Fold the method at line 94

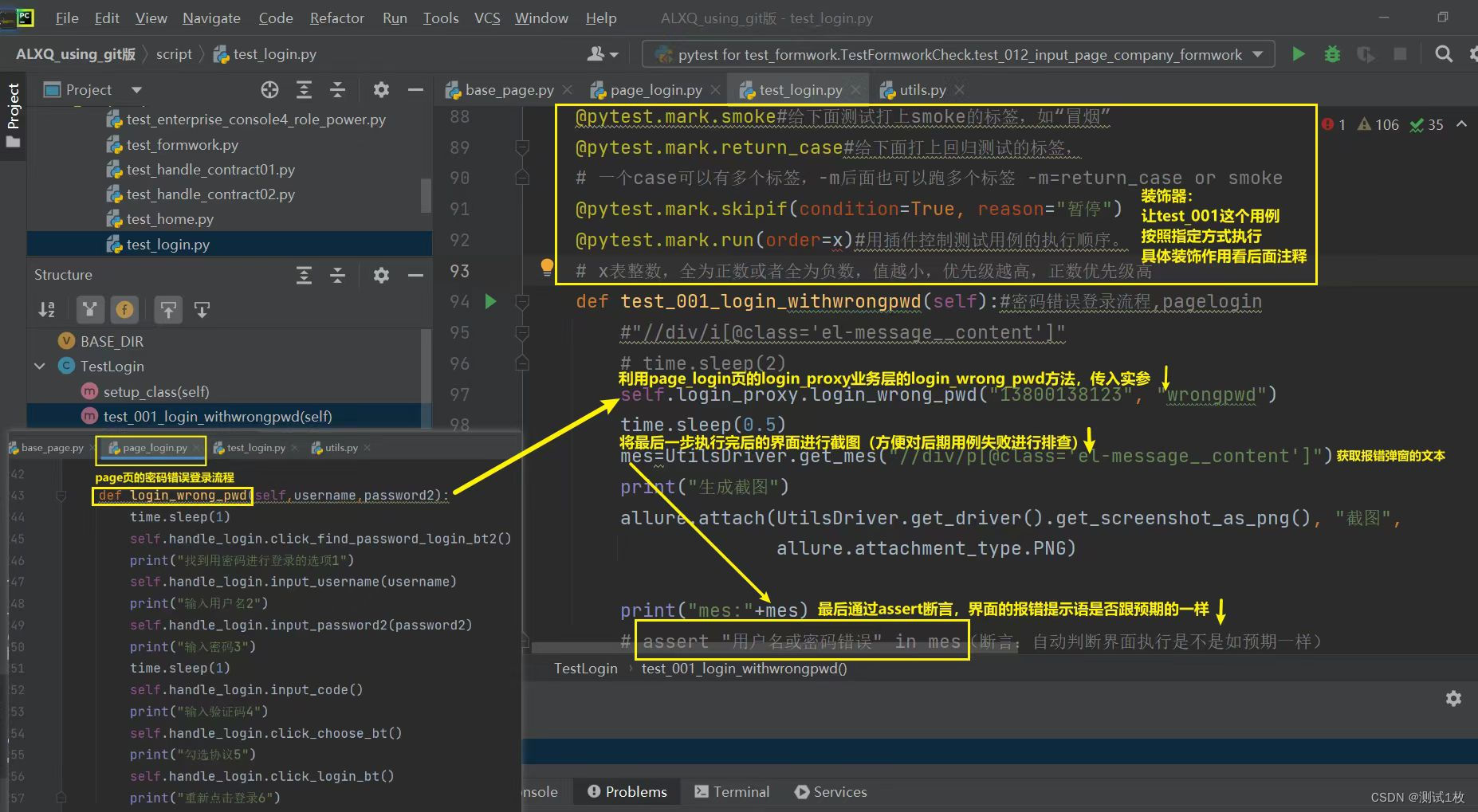pyautogui.click(x=522, y=301)
